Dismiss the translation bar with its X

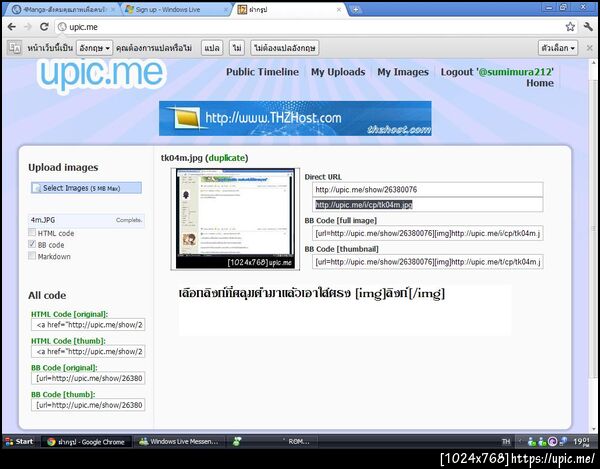pos(590,48)
